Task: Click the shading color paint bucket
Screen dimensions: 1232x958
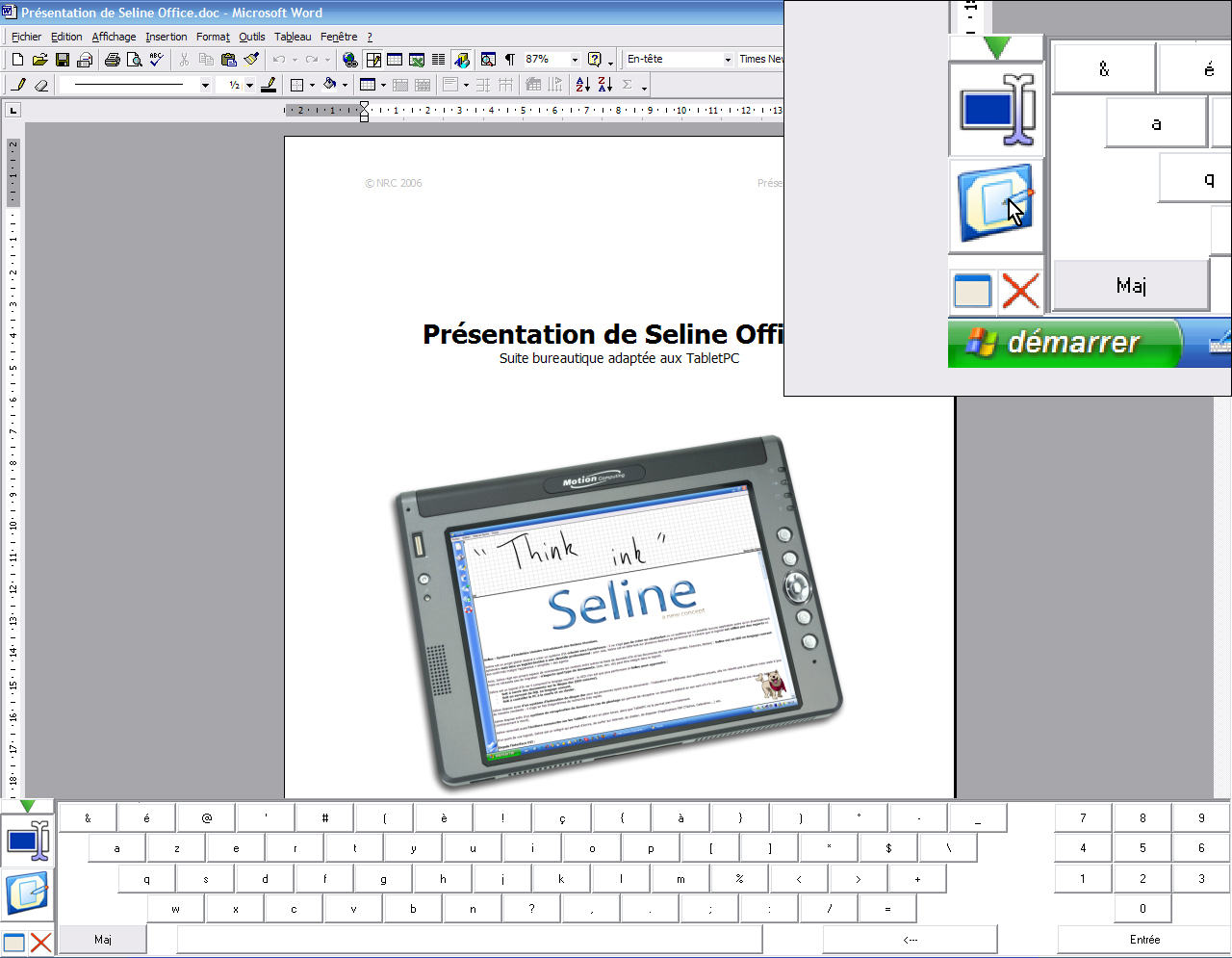Action: [330, 85]
